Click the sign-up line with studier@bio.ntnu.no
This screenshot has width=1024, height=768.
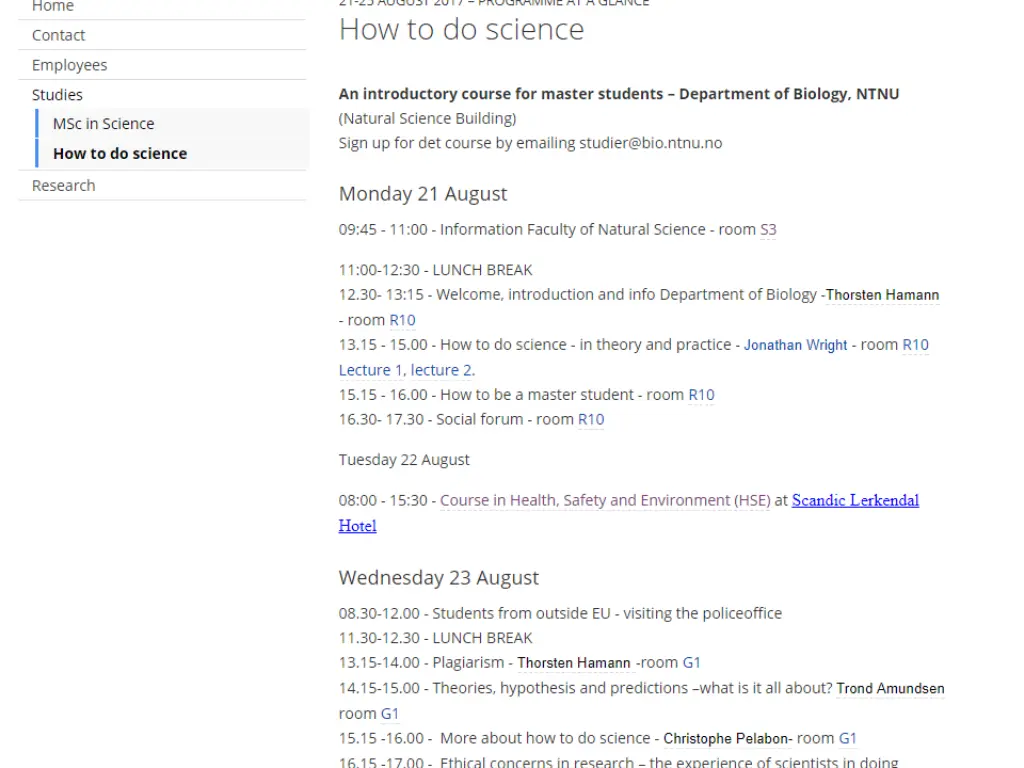(530, 143)
